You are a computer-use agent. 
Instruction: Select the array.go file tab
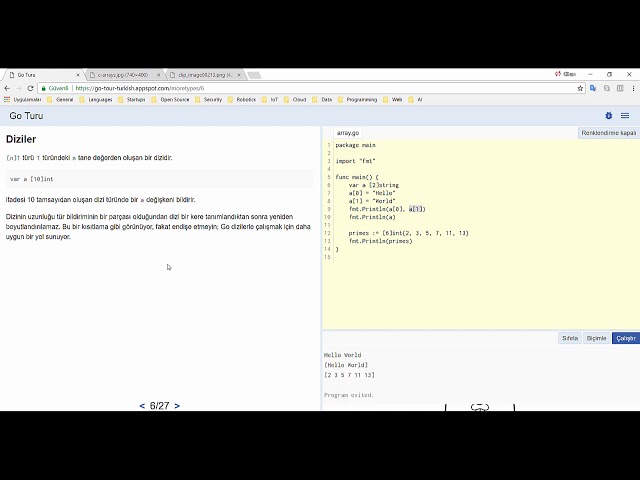(x=348, y=133)
